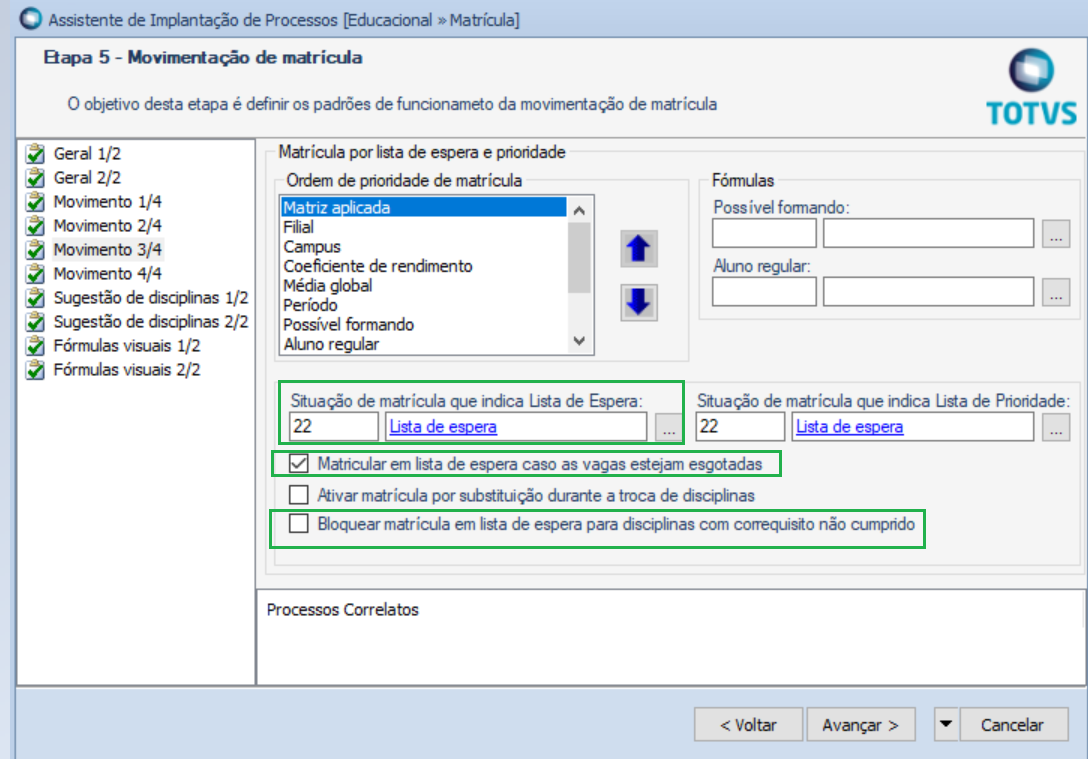Open the Geral 1/2 step

(x=87, y=153)
